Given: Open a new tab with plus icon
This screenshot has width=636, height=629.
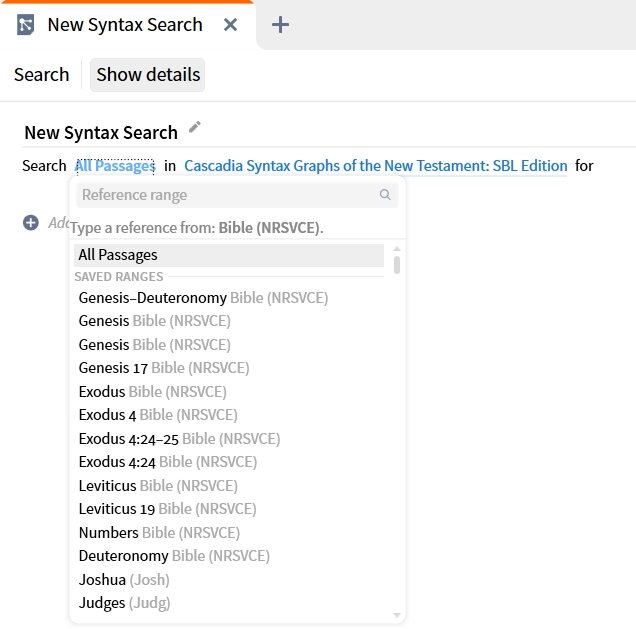Looking at the screenshot, I should click(x=280, y=25).
